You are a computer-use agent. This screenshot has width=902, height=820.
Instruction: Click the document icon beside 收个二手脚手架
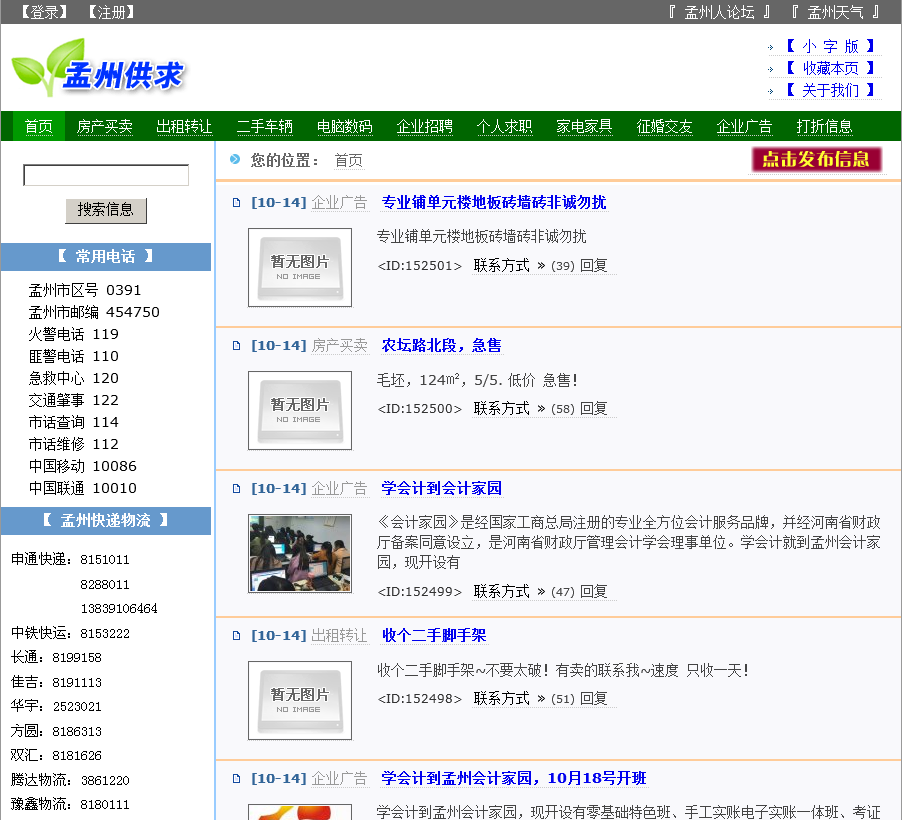237,636
